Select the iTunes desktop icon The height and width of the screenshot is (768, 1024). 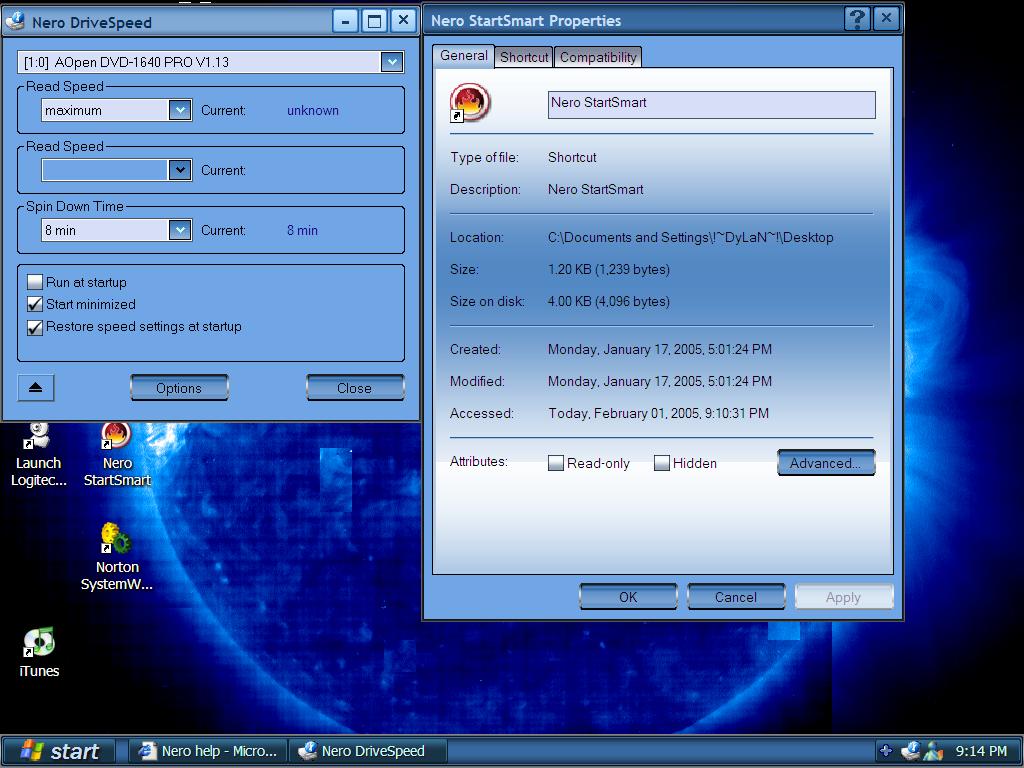click(x=39, y=643)
